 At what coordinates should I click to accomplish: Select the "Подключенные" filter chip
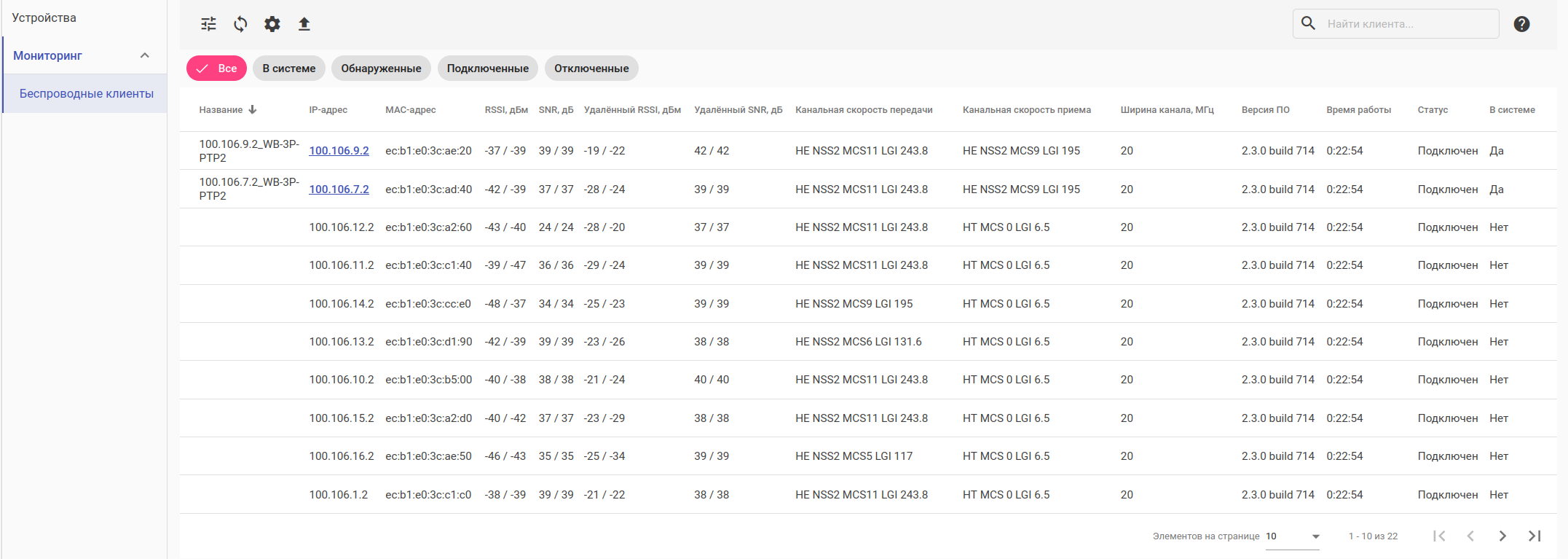487,69
